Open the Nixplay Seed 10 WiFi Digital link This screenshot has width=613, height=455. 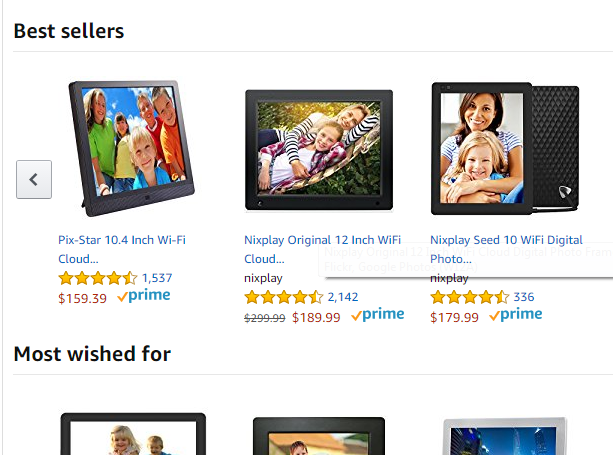[506, 249]
